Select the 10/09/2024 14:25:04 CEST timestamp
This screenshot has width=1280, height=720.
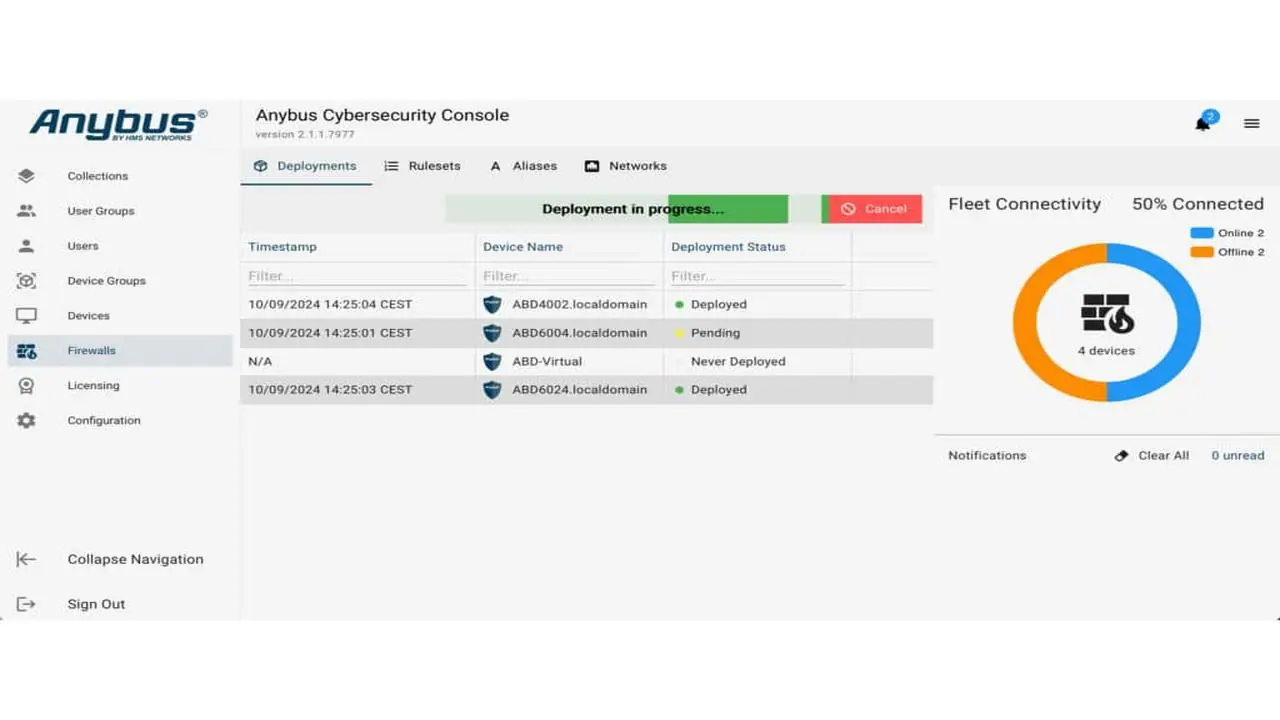(x=330, y=304)
